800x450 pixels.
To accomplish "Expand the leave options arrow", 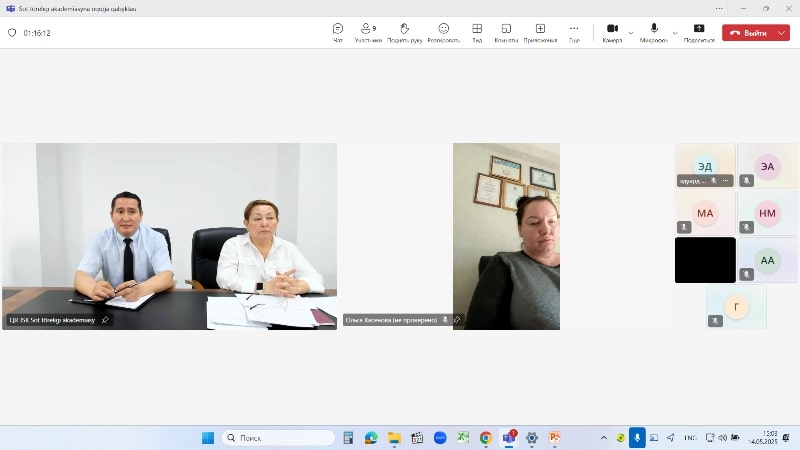I will (782, 33).
